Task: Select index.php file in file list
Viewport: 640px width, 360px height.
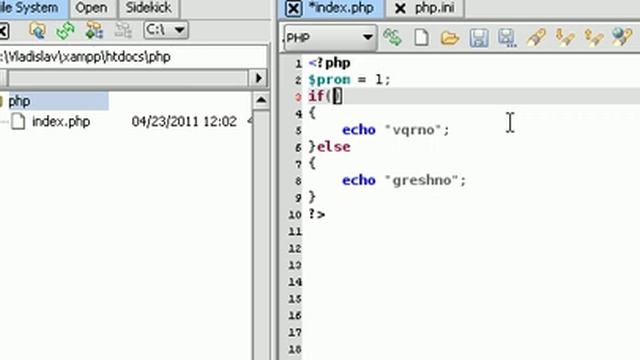Action: point(61,122)
